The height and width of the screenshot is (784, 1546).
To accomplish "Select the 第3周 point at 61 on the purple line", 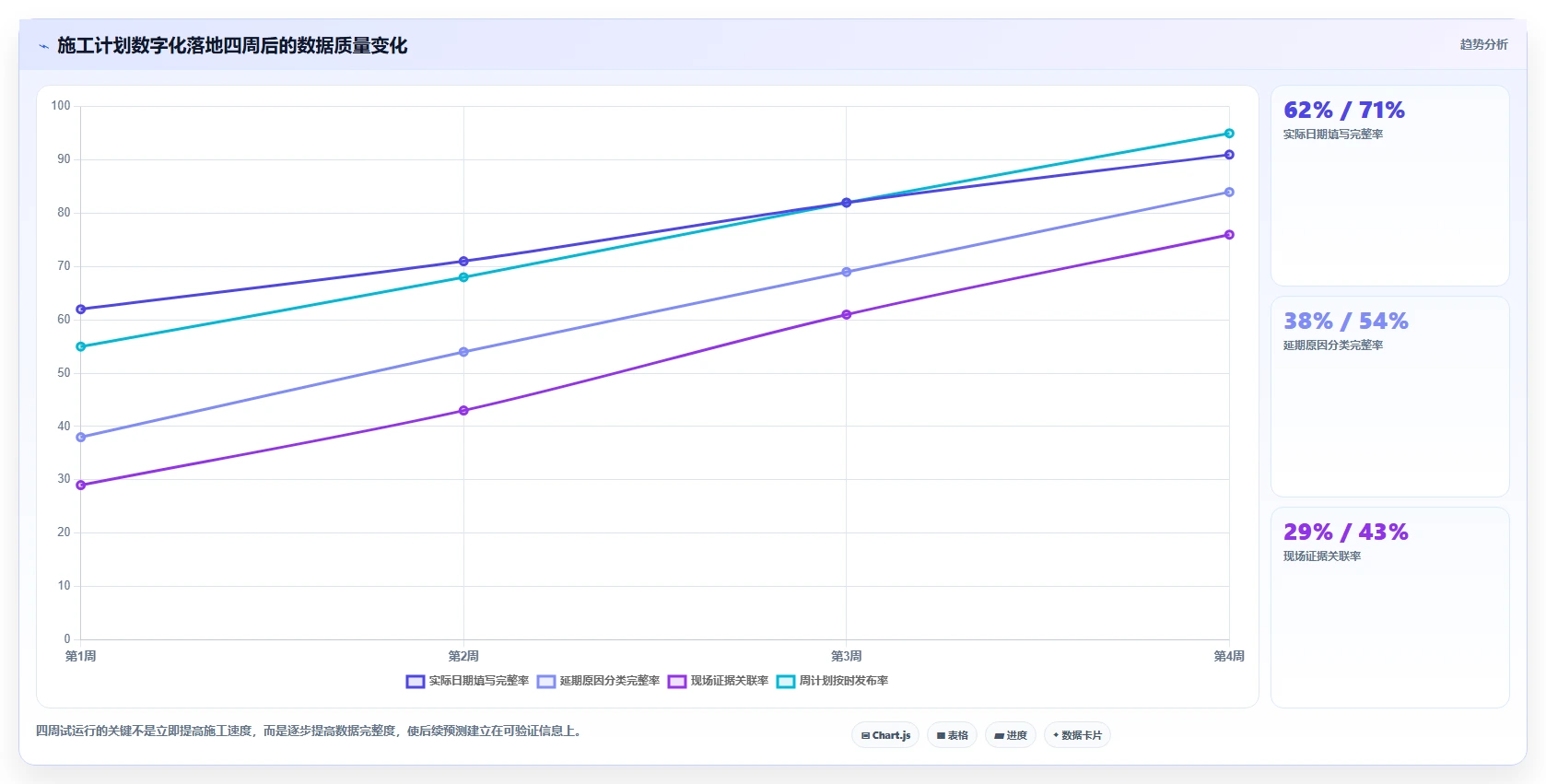I will click(x=847, y=315).
